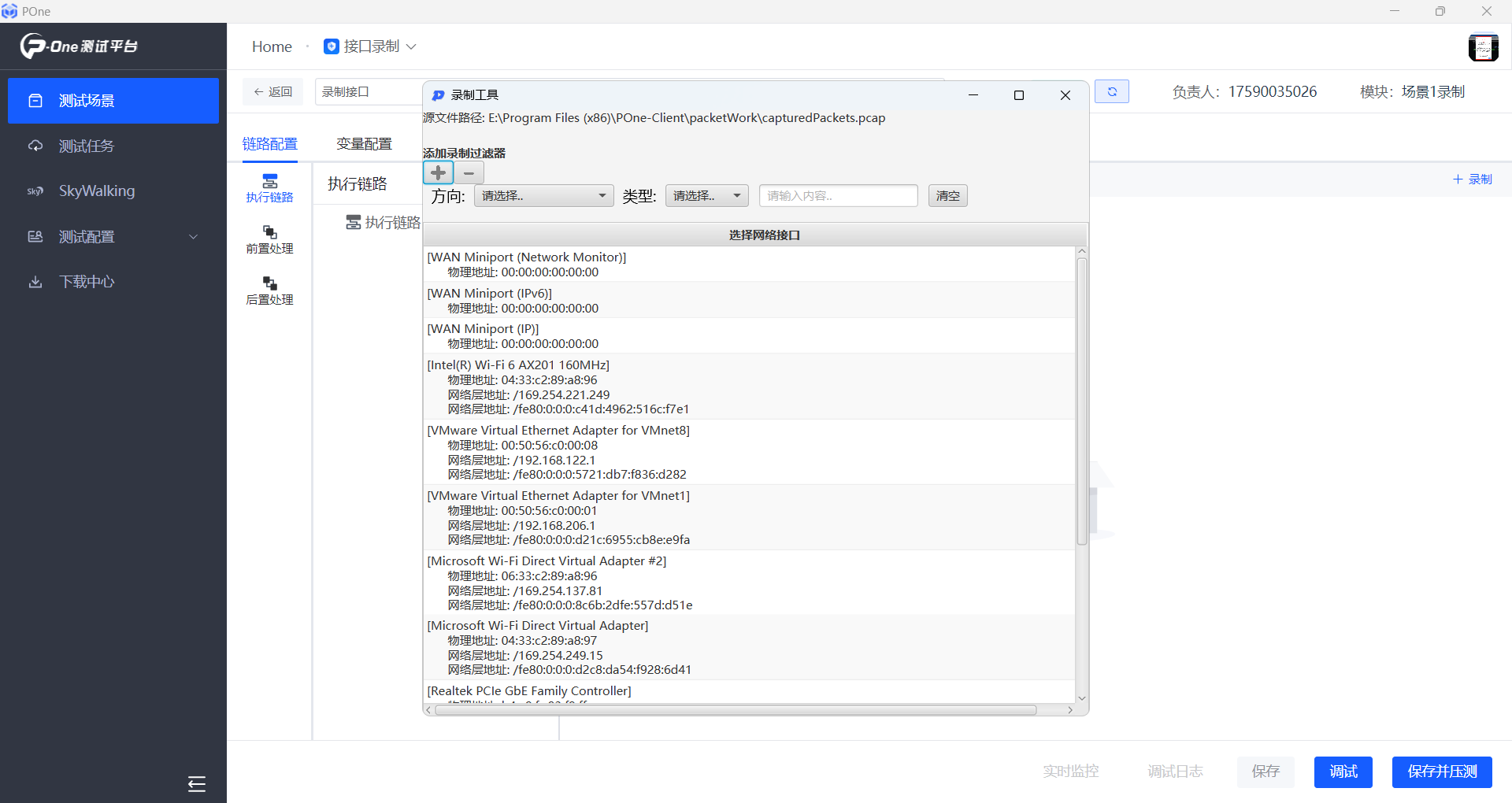Open the 接口录制 breadcrumb dropdown
Screen dimensions: 1512x803
[370, 47]
